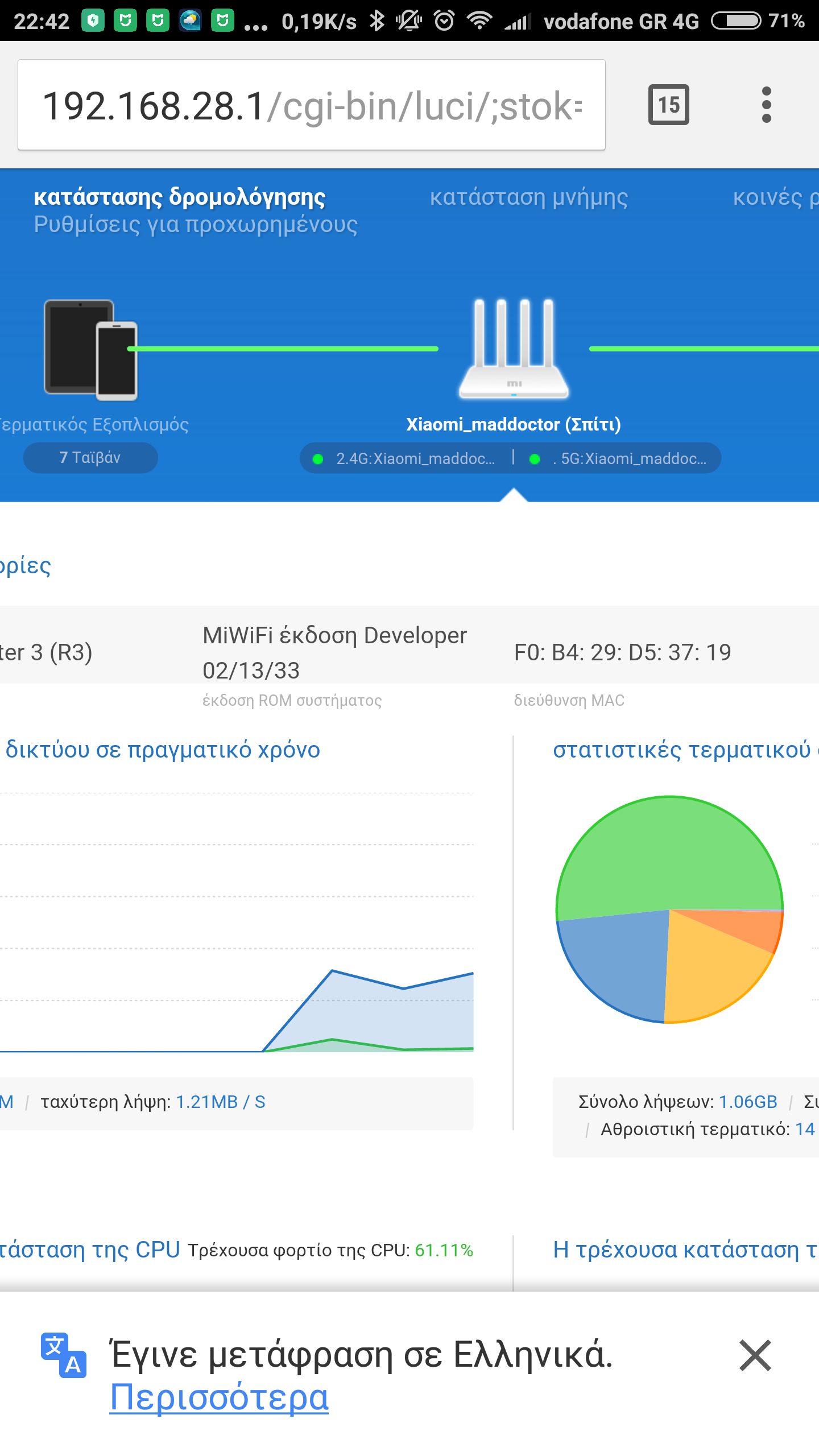819x1456 pixels.
Task: Open the Chrome three-dot overflow menu
Action: click(x=766, y=105)
